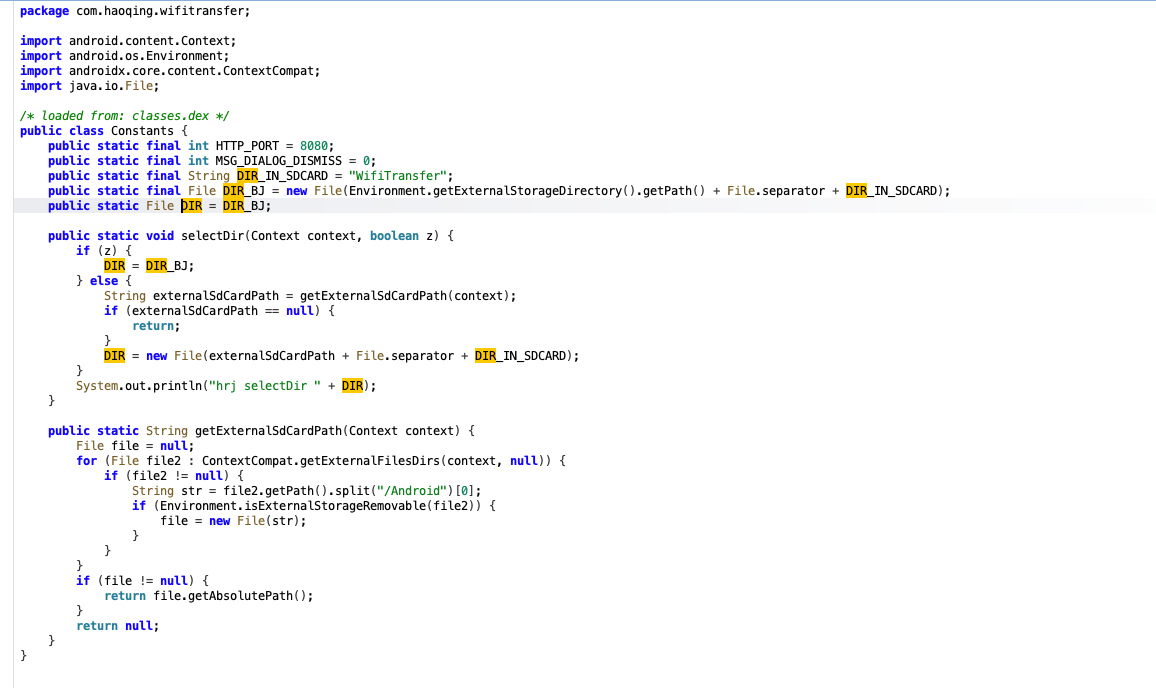Click the java.io.File import
Image resolution: width=1156 pixels, height=688 pixels.
point(107,86)
